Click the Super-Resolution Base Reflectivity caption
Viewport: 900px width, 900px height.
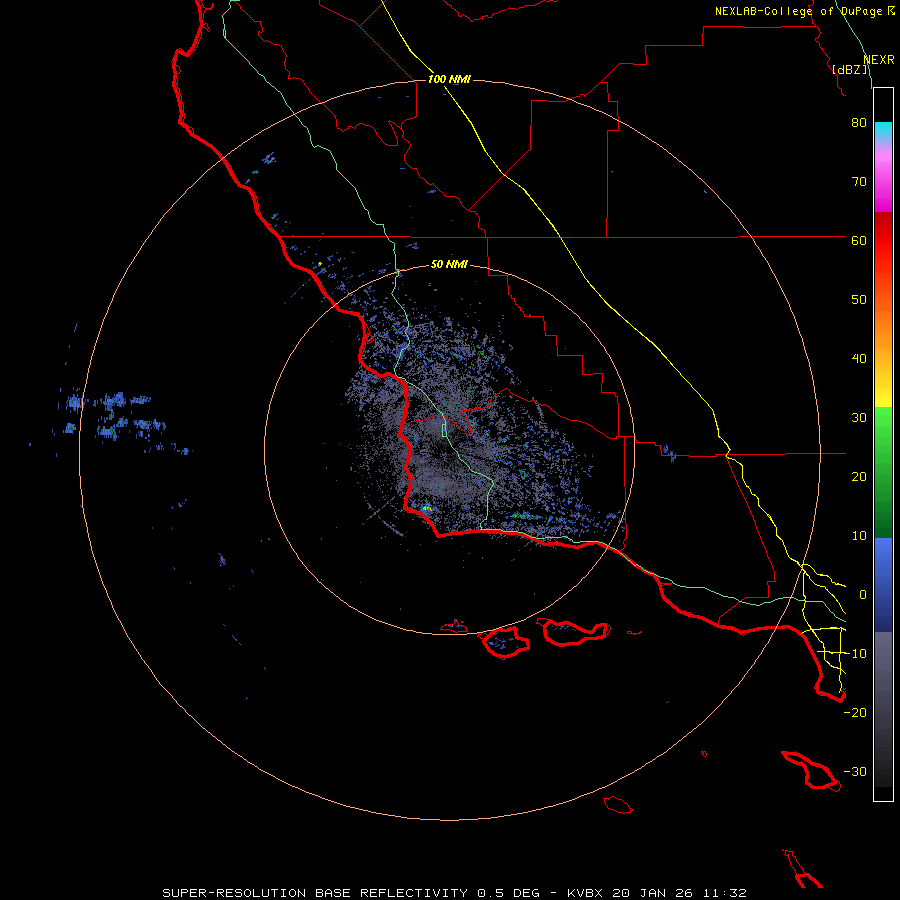pos(455,893)
